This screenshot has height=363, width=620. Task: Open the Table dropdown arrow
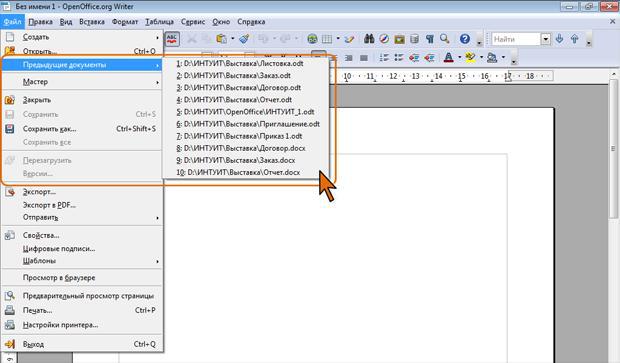[338, 39]
